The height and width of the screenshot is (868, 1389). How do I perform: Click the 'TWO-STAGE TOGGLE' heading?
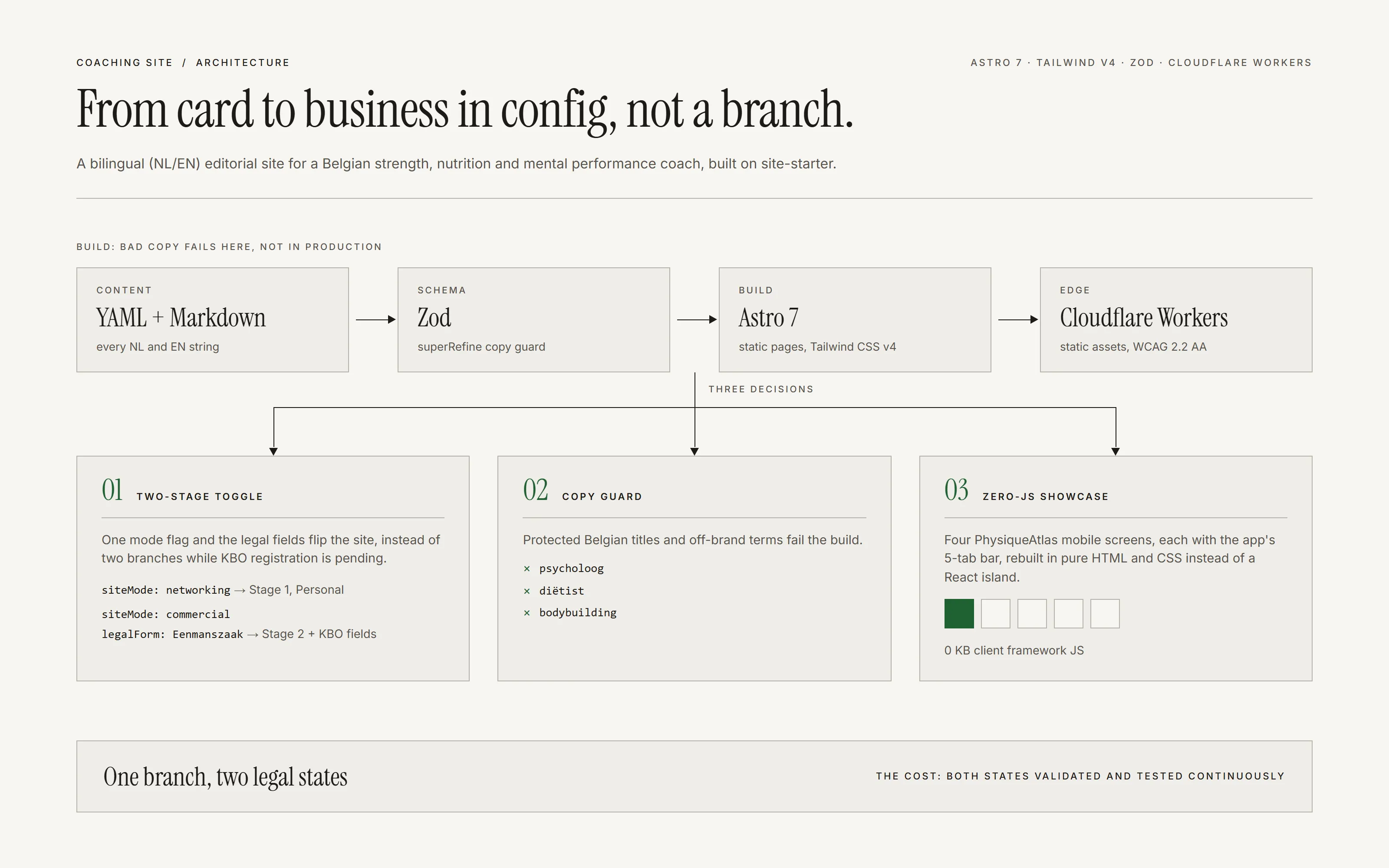200,496
